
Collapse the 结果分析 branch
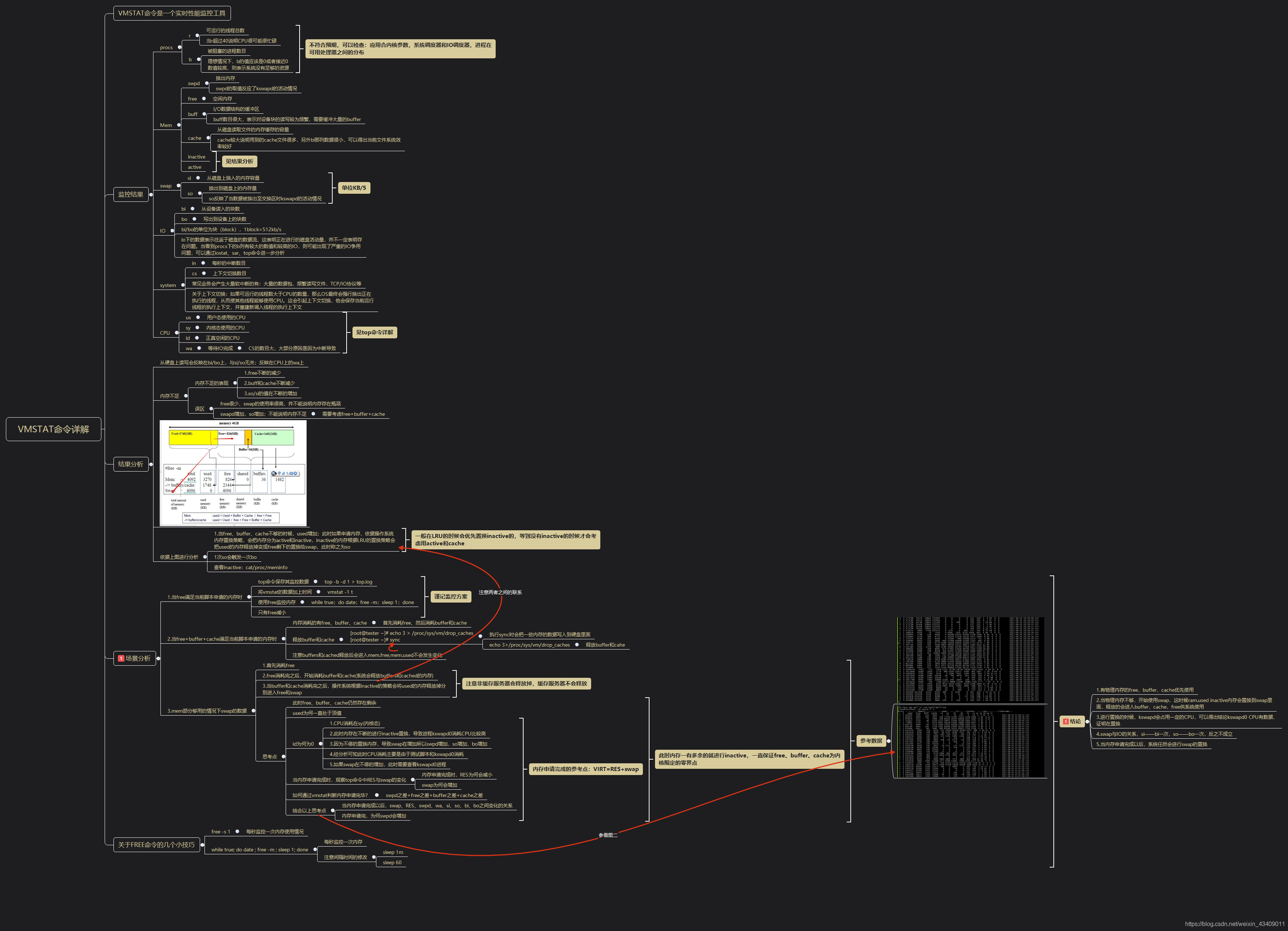(x=151, y=464)
